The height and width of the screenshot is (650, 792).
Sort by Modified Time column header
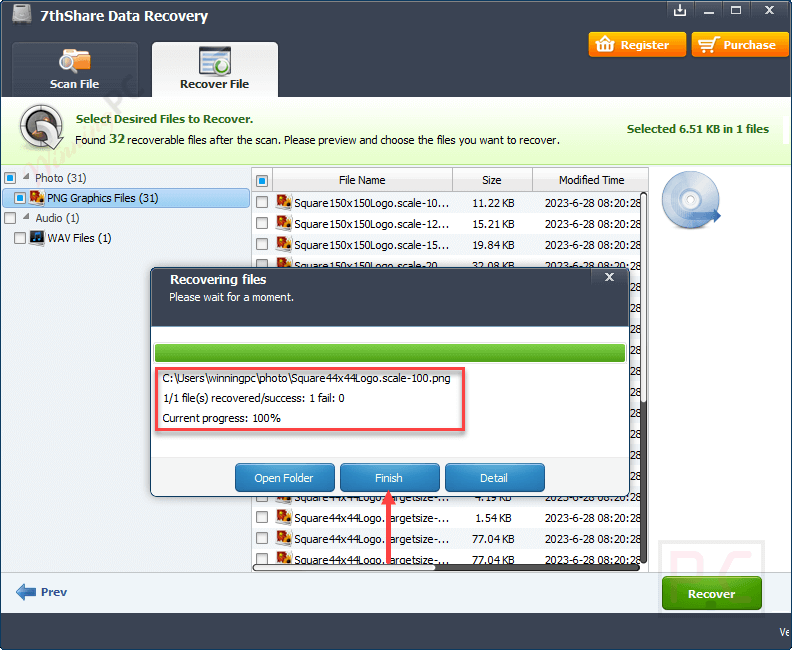pos(591,180)
